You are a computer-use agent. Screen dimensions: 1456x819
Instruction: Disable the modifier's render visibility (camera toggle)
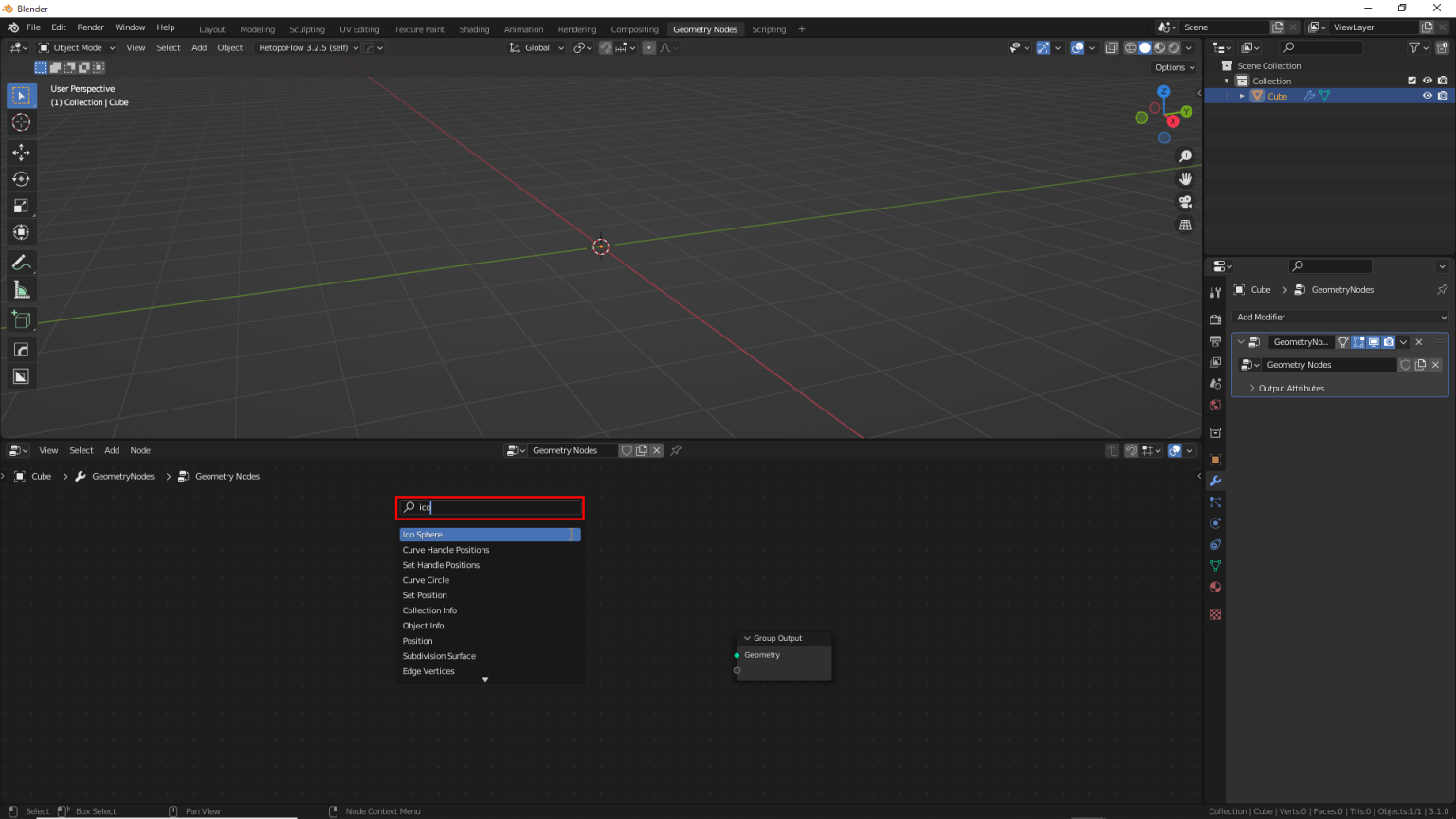pos(1388,342)
